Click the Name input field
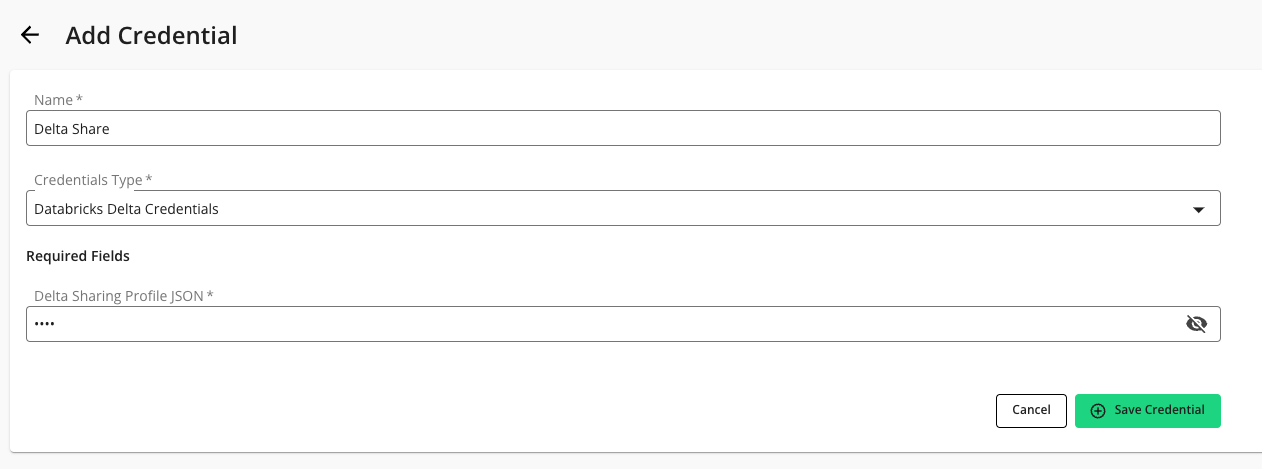1262x469 pixels. pyautogui.click(x=622, y=128)
